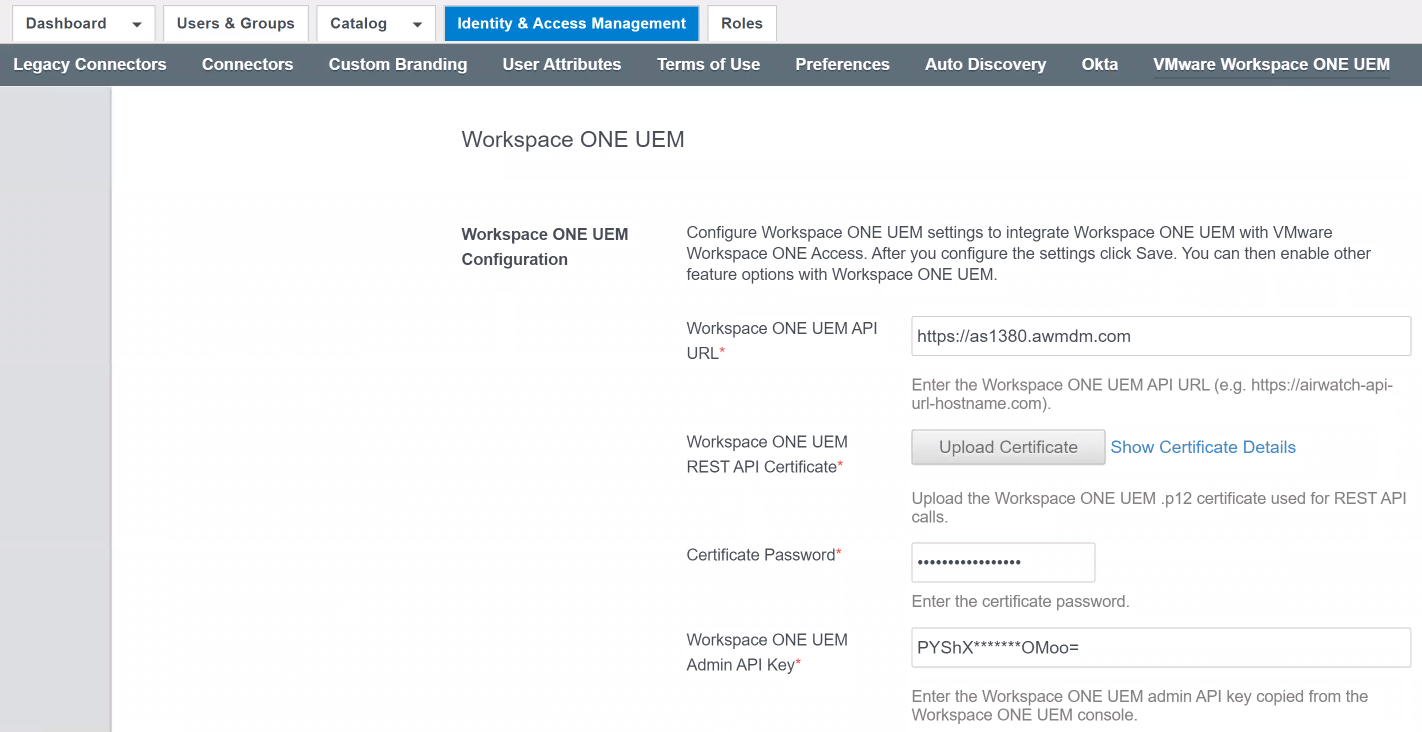Open the User Attributes page
This screenshot has width=1422, height=732.
[x=561, y=64]
